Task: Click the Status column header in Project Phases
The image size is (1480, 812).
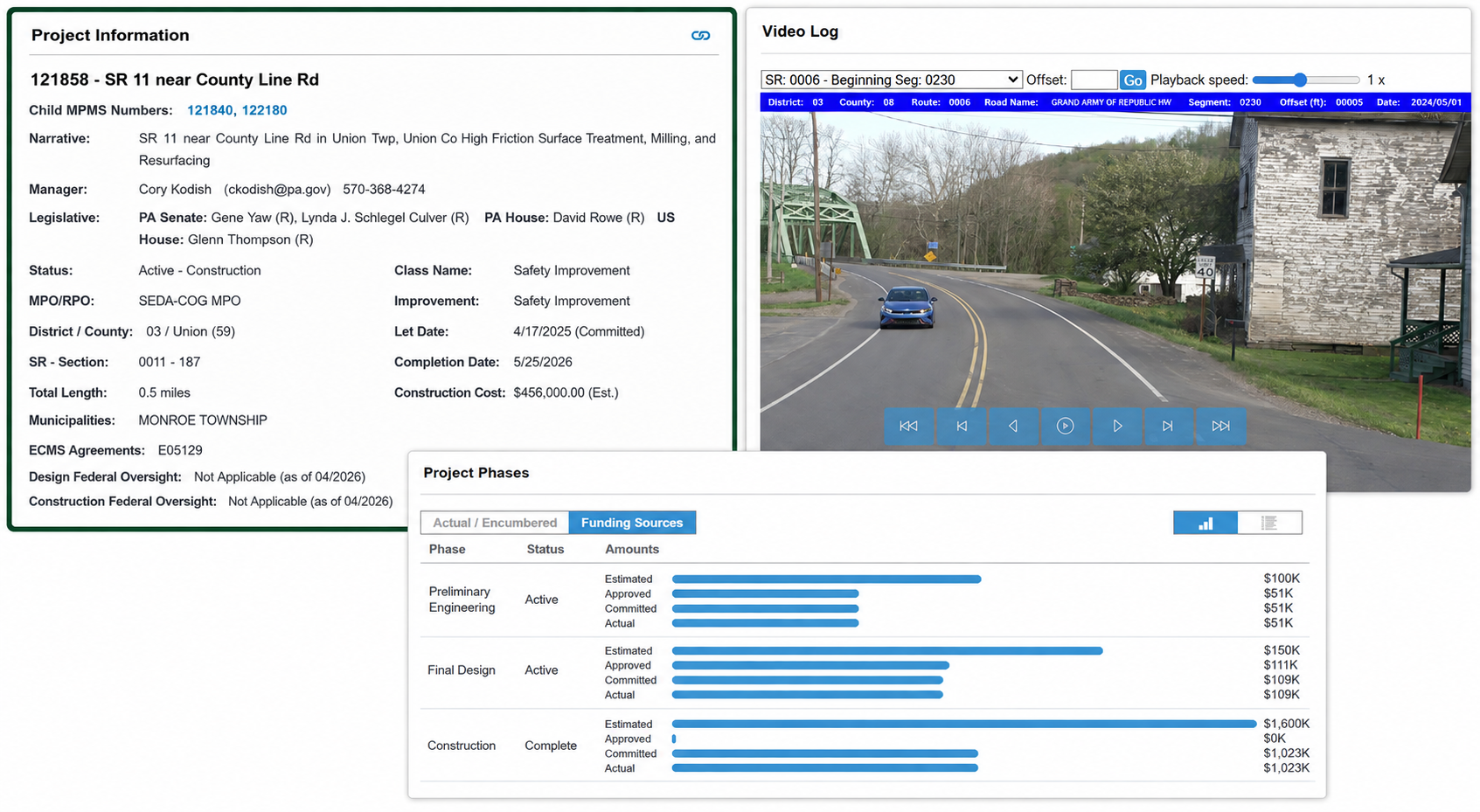Action: [x=545, y=549]
